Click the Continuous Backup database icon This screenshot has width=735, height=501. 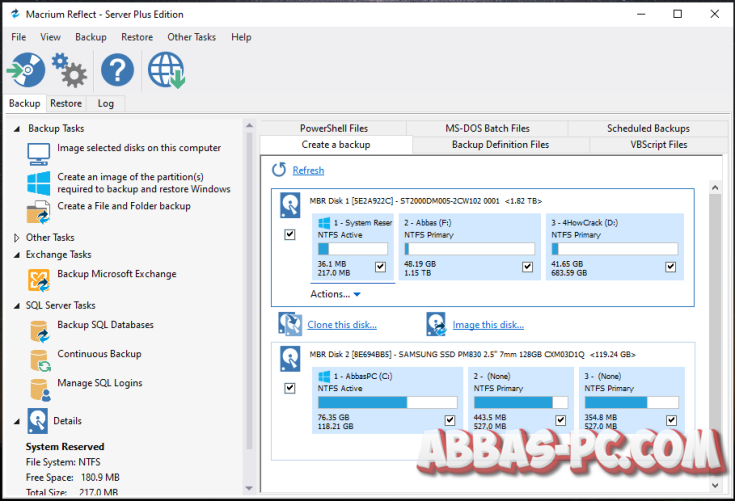pyautogui.click(x=40, y=360)
